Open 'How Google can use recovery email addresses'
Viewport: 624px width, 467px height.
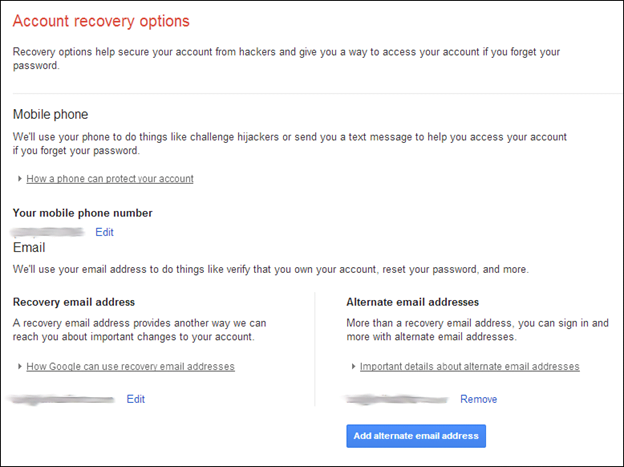(x=131, y=366)
